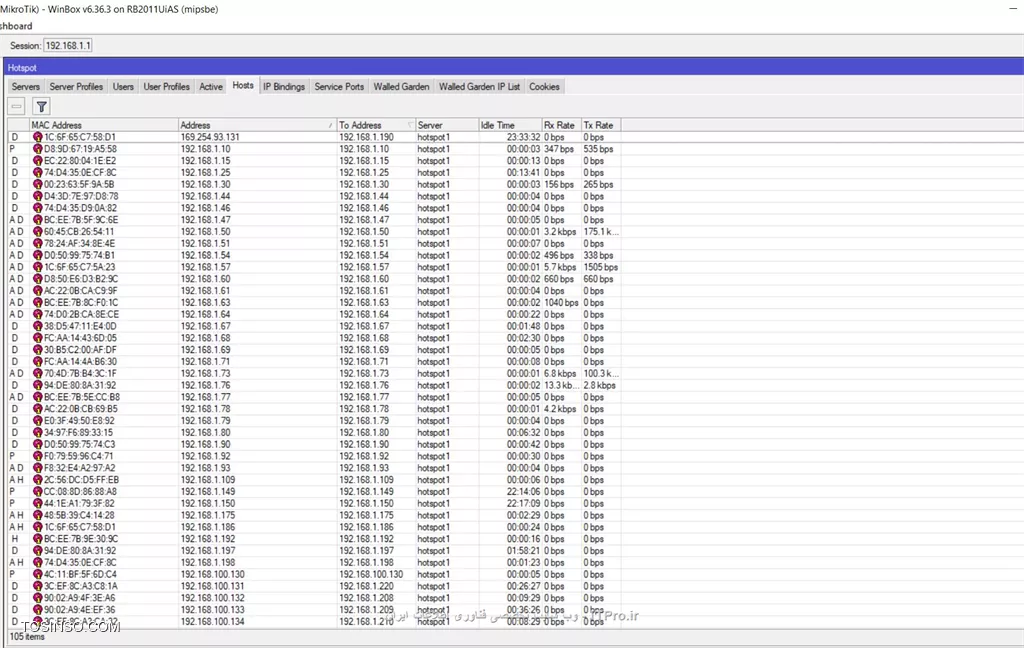
Task: Sort by MAC Address column header
Action: click(x=104, y=125)
